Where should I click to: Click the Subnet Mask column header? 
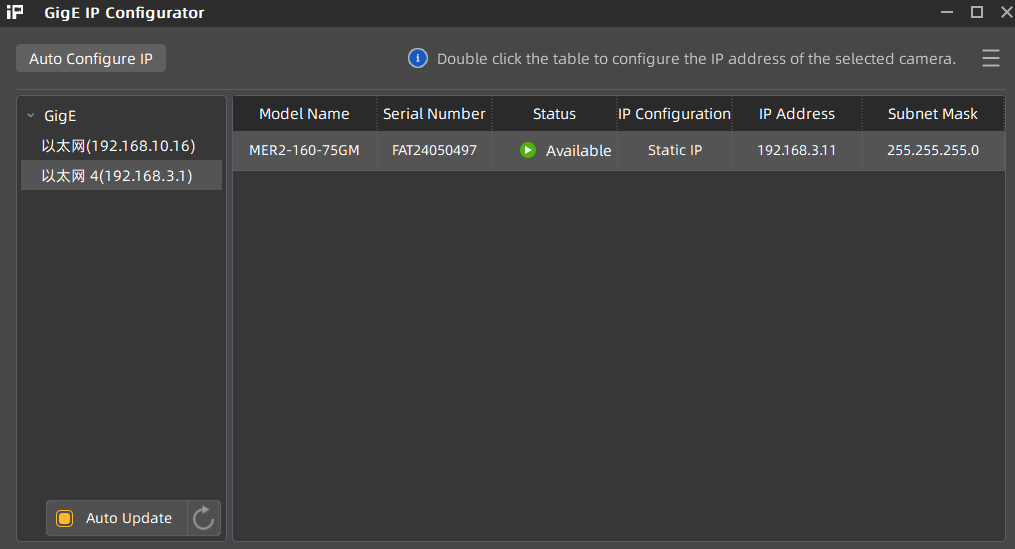pyautogui.click(x=932, y=114)
